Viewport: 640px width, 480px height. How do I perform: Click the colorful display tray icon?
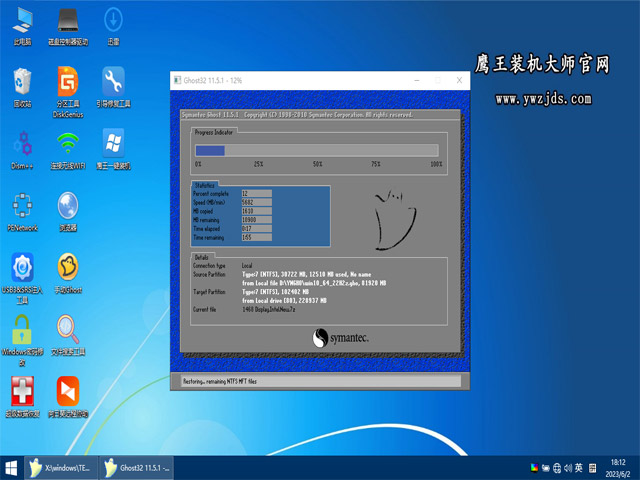(534, 468)
